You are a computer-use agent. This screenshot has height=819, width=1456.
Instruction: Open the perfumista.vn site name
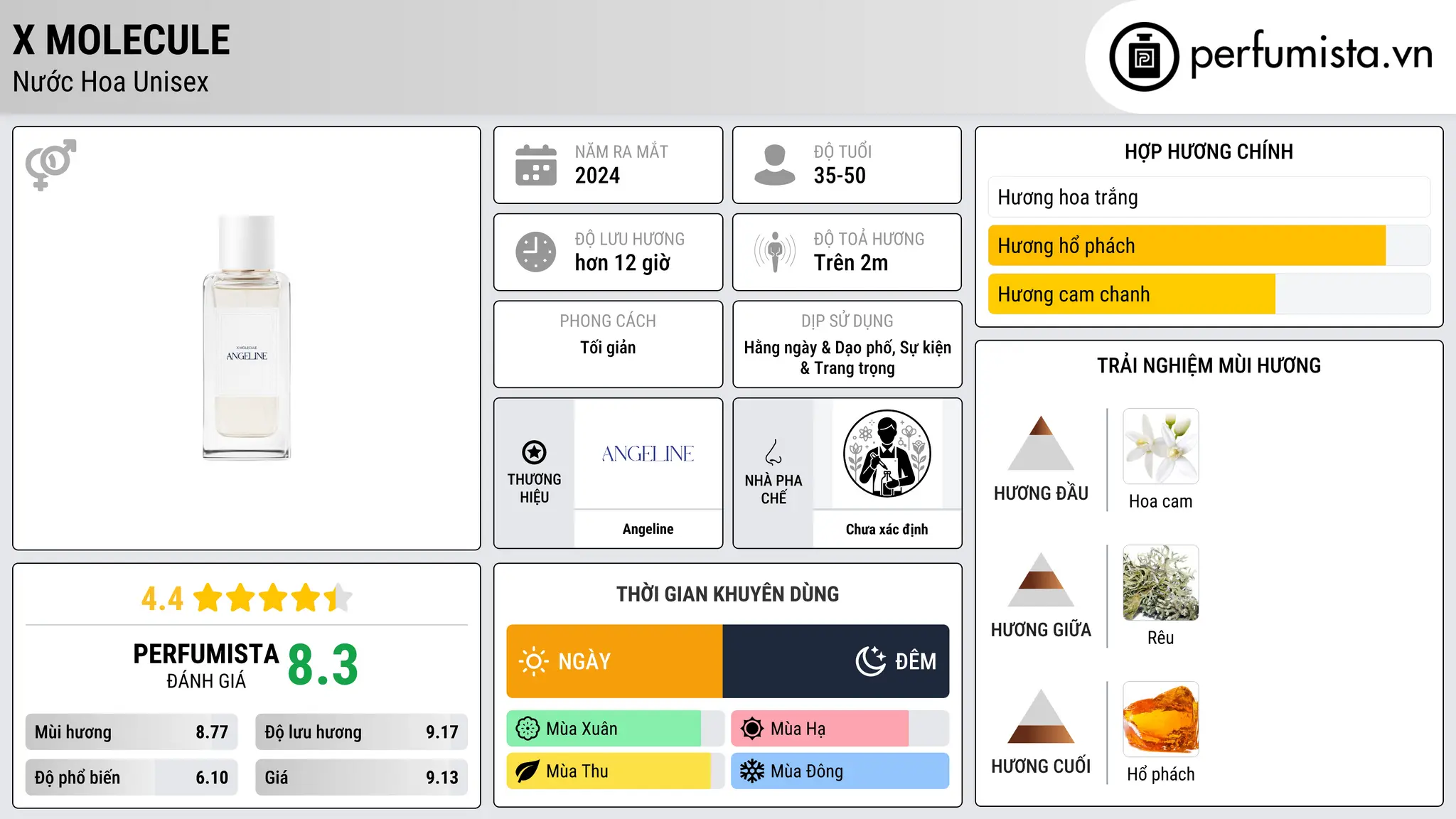tap(1311, 55)
